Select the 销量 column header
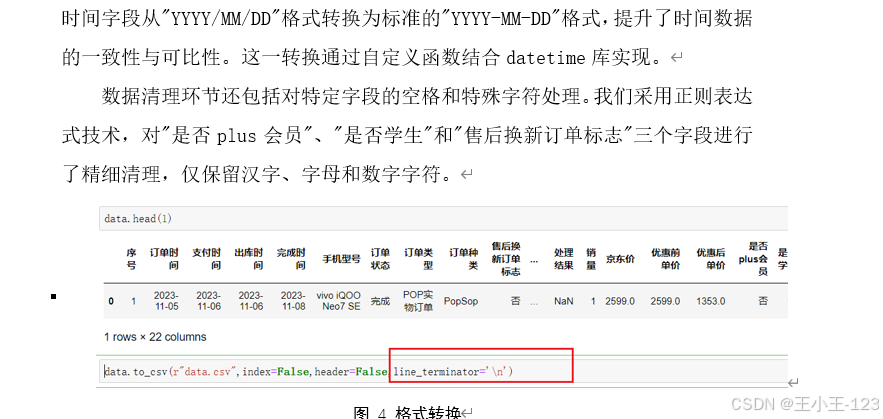 [x=591, y=259]
